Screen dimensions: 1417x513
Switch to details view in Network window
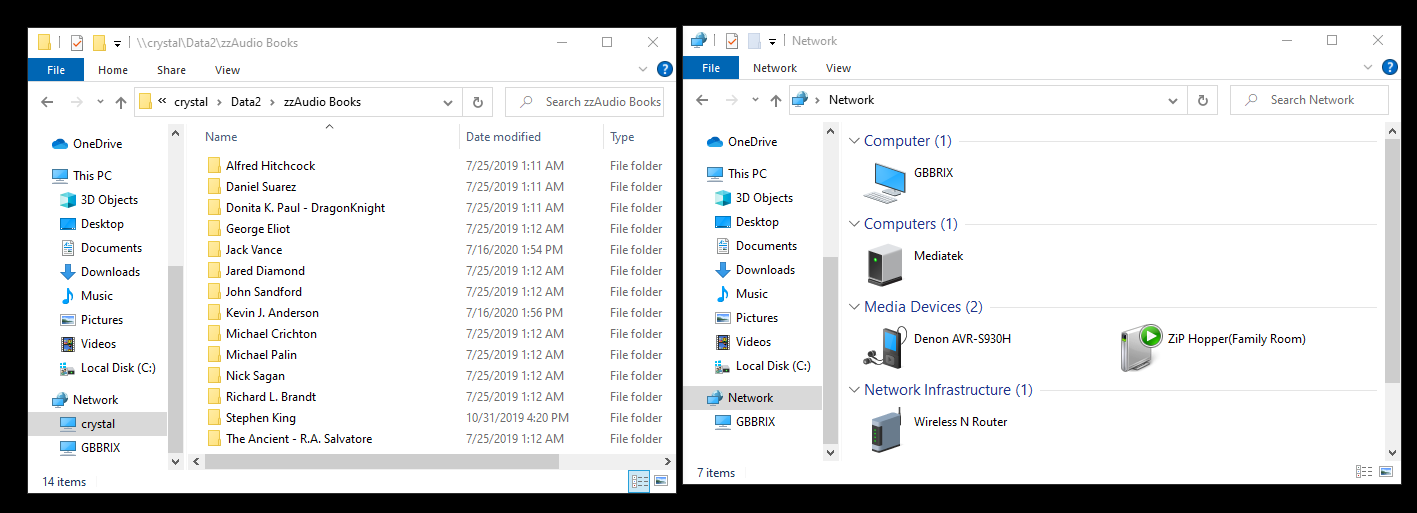(1364, 472)
